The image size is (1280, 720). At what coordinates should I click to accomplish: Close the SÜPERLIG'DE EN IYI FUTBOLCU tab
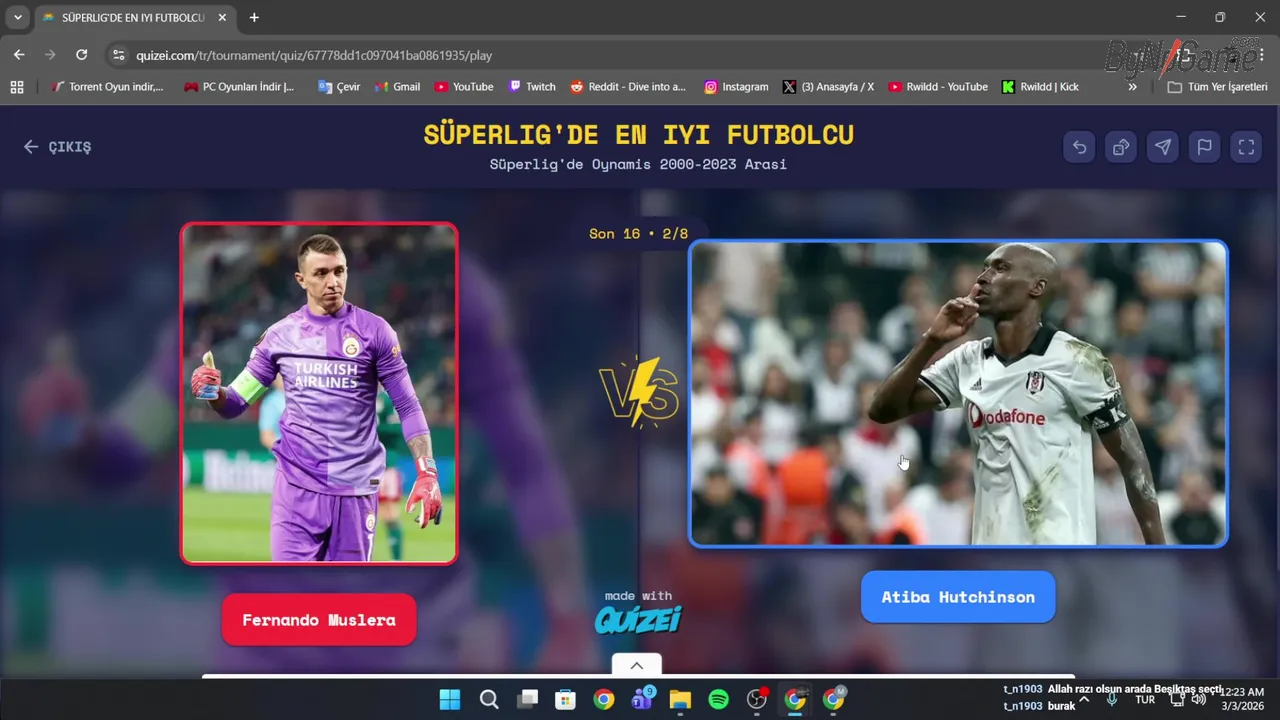pyautogui.click(x=222, y=18)
